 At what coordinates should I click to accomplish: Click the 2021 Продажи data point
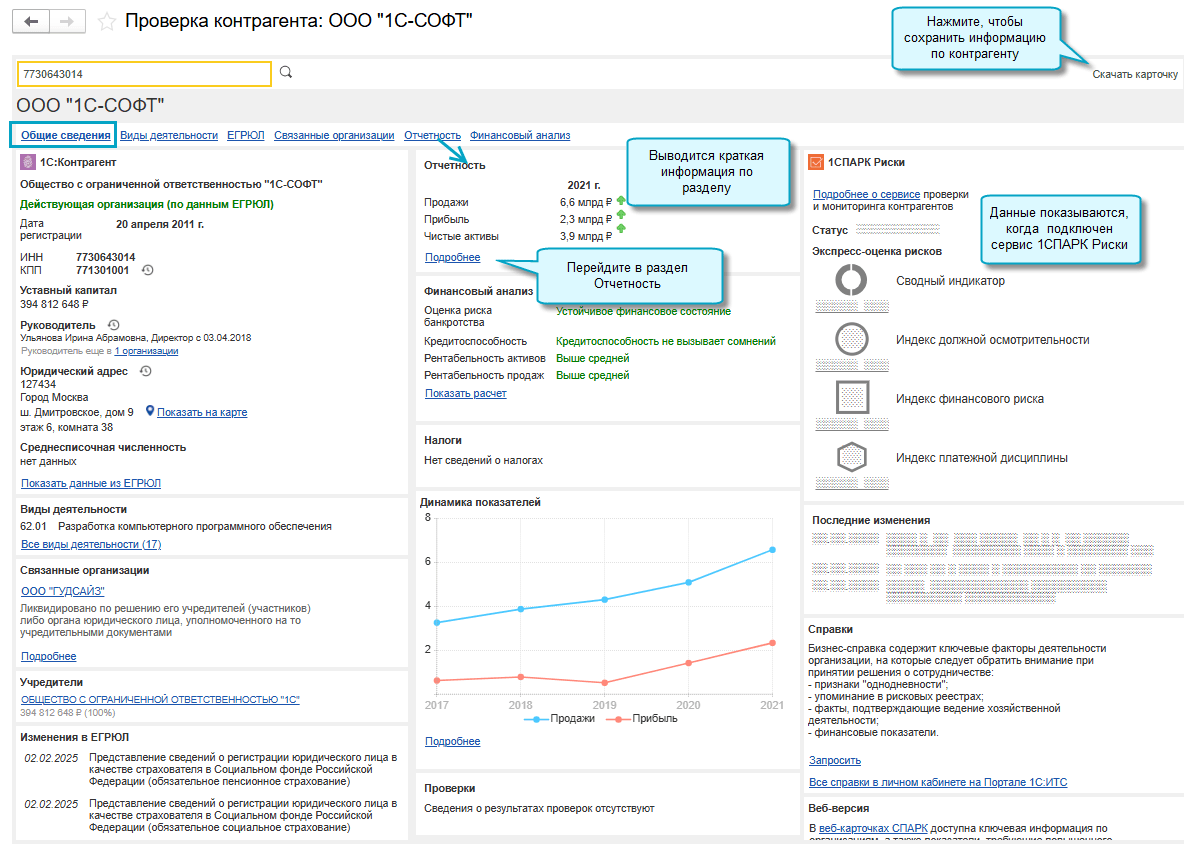coord(772,550)
